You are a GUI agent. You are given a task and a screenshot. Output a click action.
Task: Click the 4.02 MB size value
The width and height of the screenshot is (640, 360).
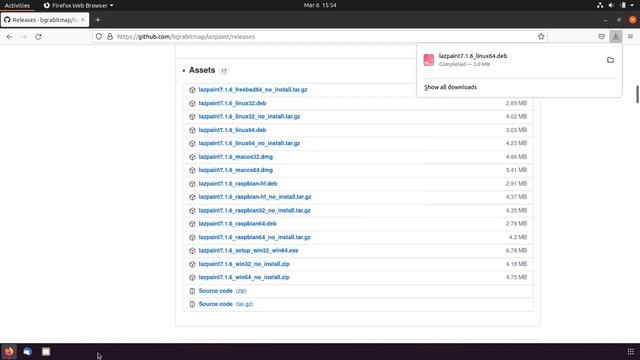(x=516, y=117)
